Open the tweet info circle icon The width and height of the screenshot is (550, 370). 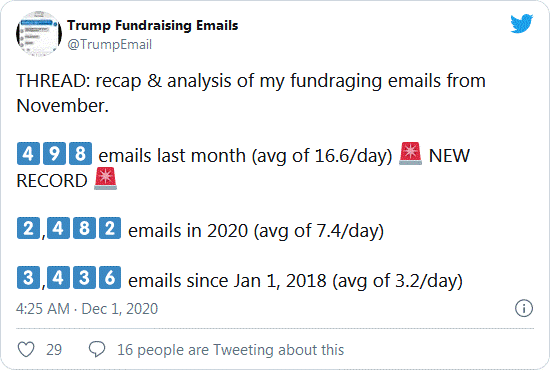tap(524, 308)
